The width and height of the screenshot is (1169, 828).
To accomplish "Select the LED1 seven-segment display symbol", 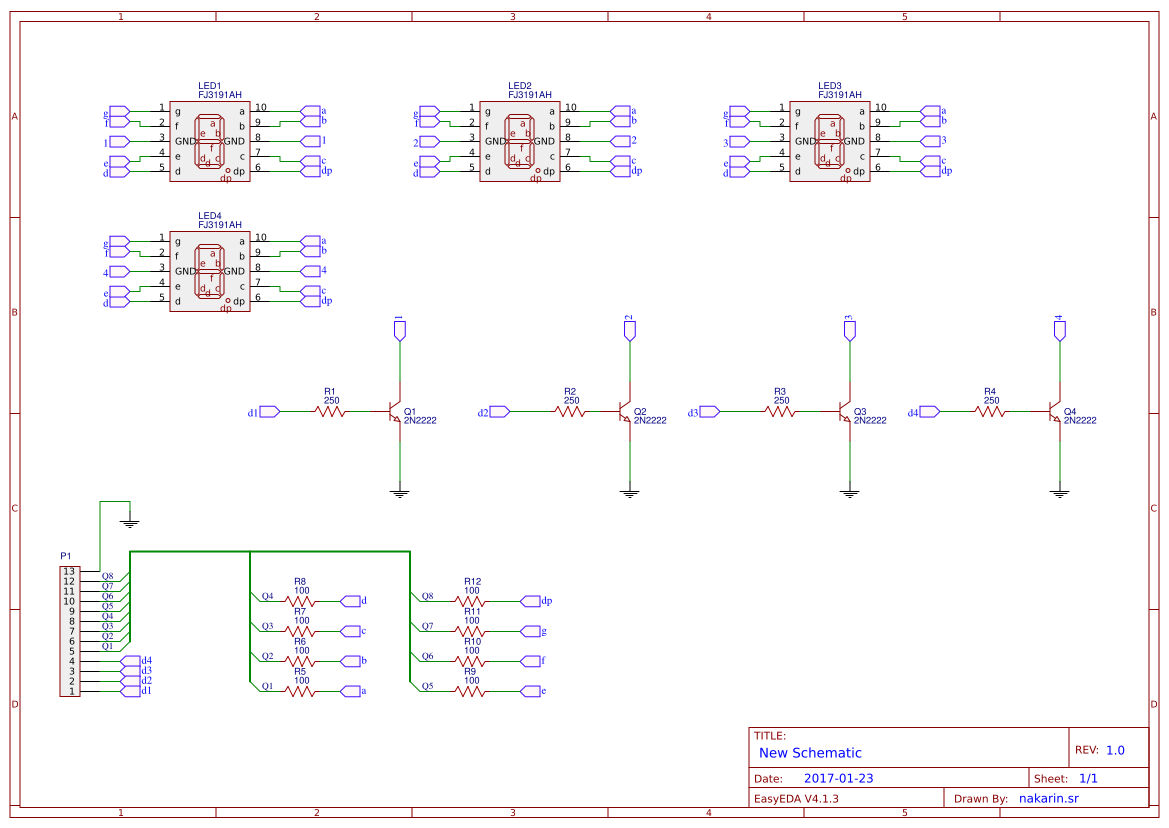I will tap(211, 140).
